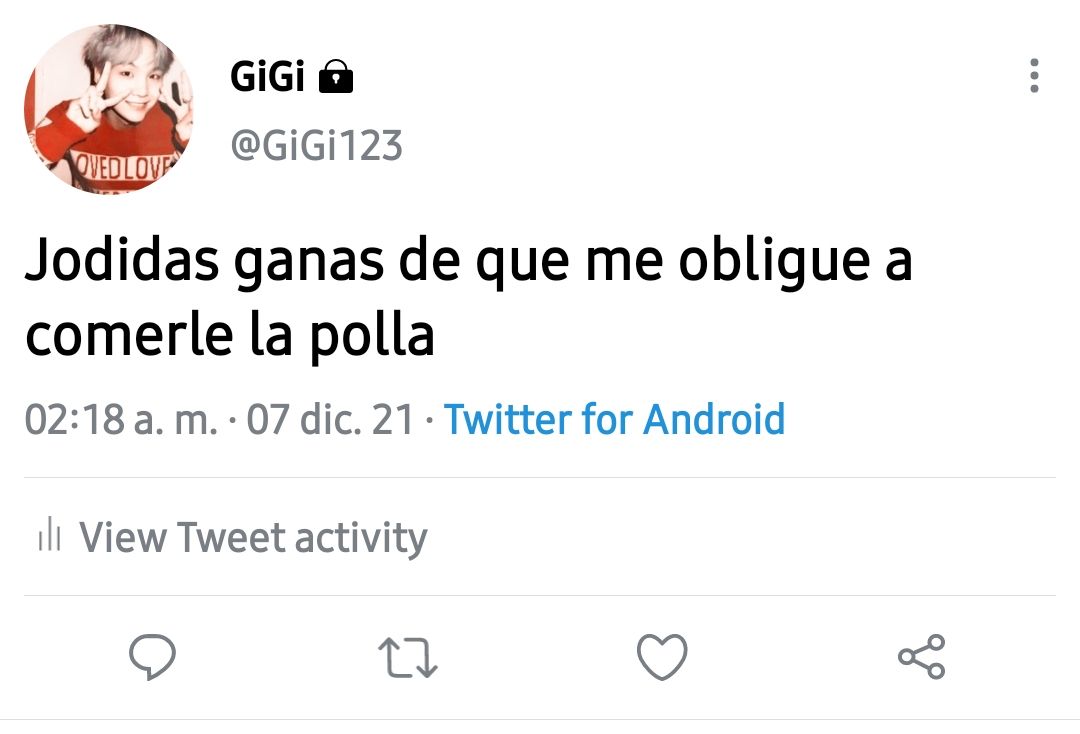This screenshot has width=1080, height=734.
Task: Click the @GiGi123 handle
Action: (x=316, y=145)
